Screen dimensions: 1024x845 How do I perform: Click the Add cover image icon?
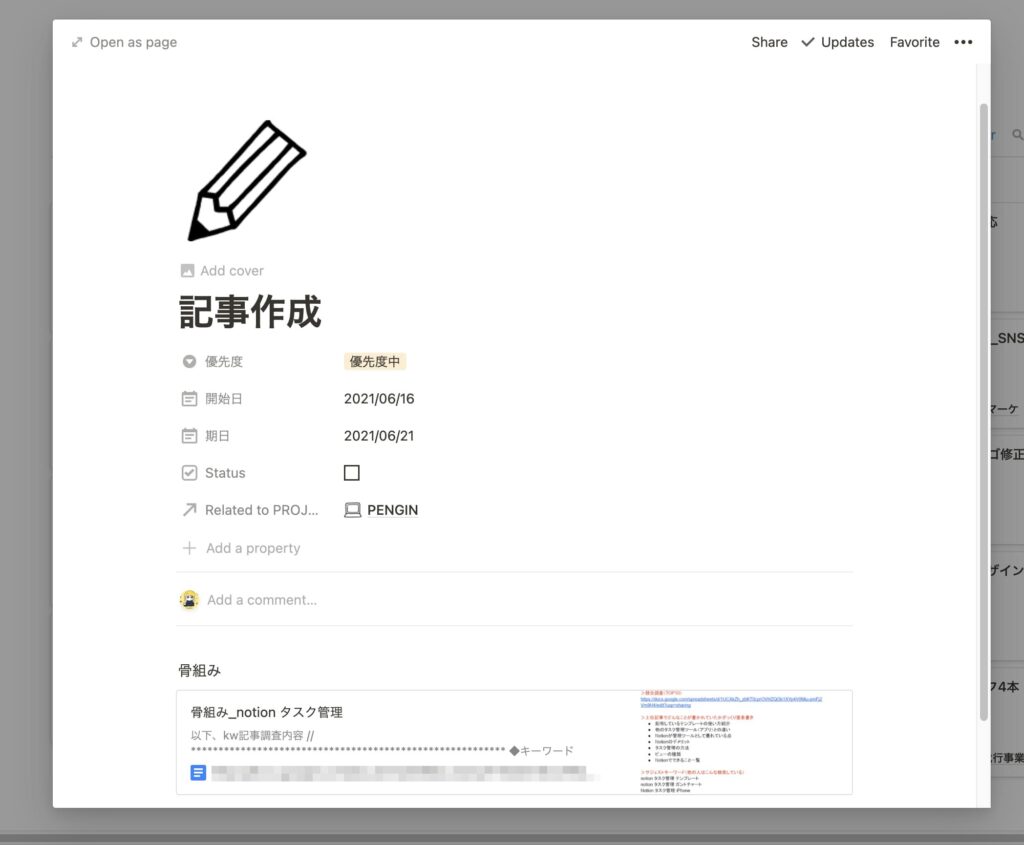(187, 270)
